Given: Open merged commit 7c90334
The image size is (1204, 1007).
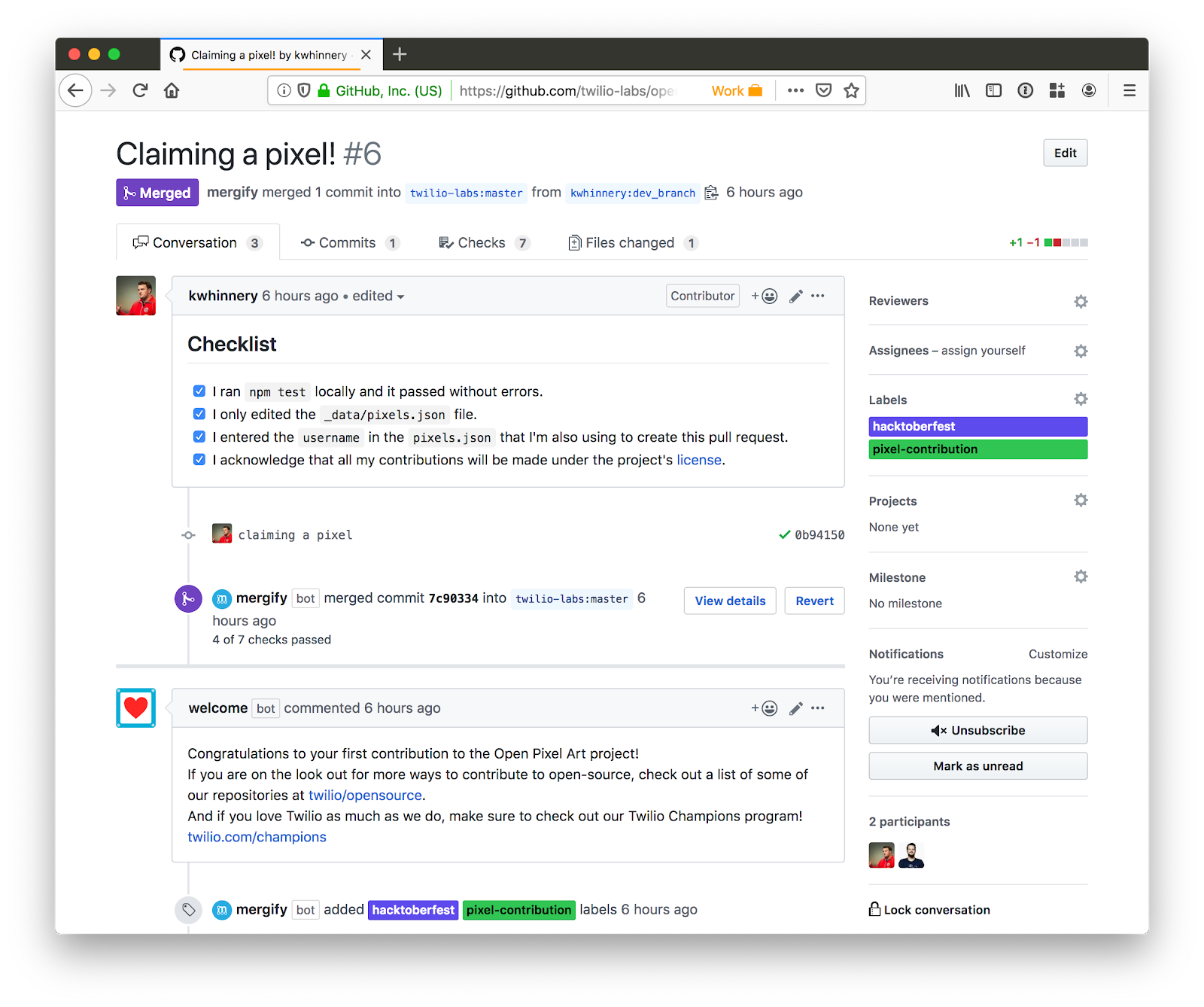Looking at the screenshot, I should click(453, 598).
